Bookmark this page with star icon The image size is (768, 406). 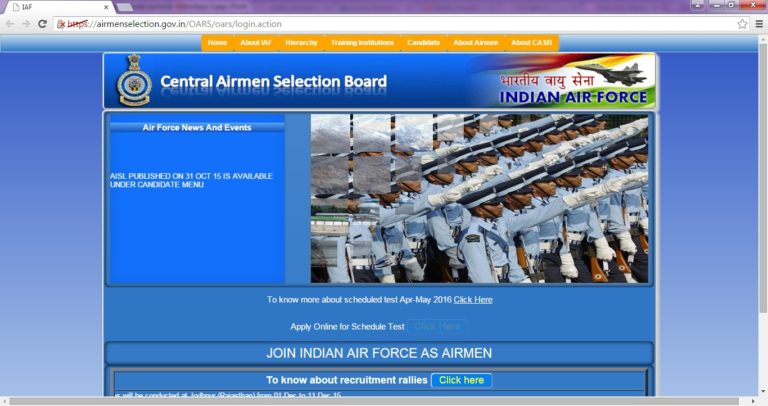click(x=742, y=24)
